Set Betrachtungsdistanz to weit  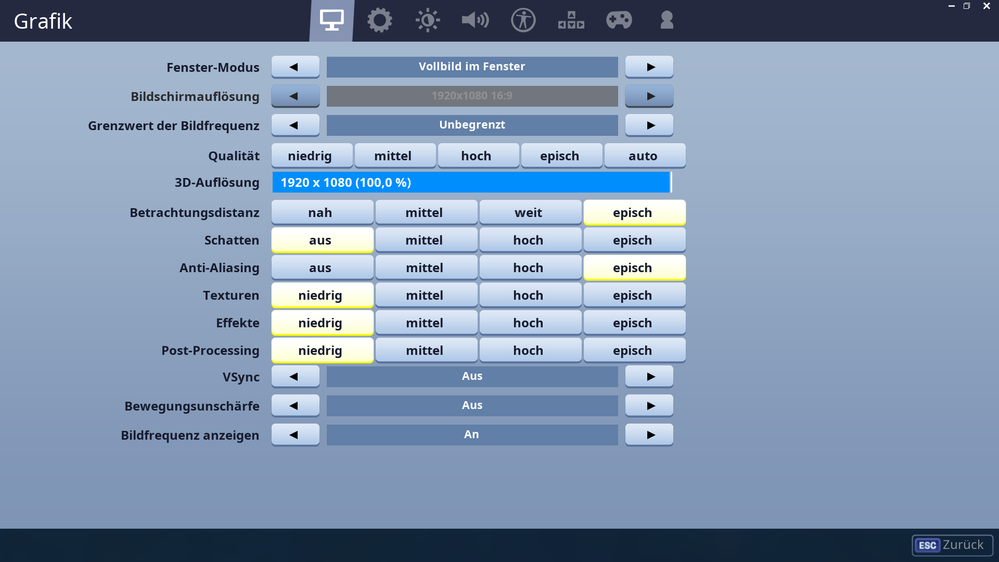(x=528, y=213)
